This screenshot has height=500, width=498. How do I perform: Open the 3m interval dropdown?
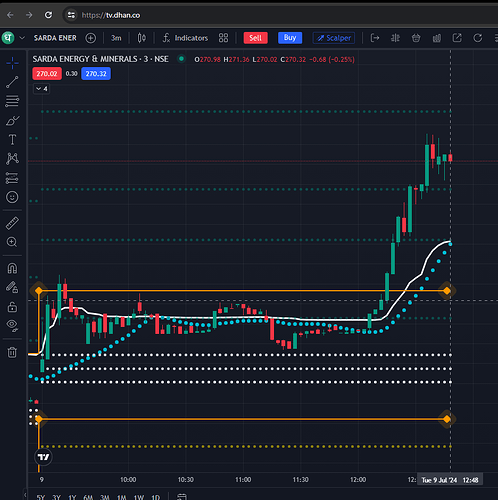tap(116, 38)
